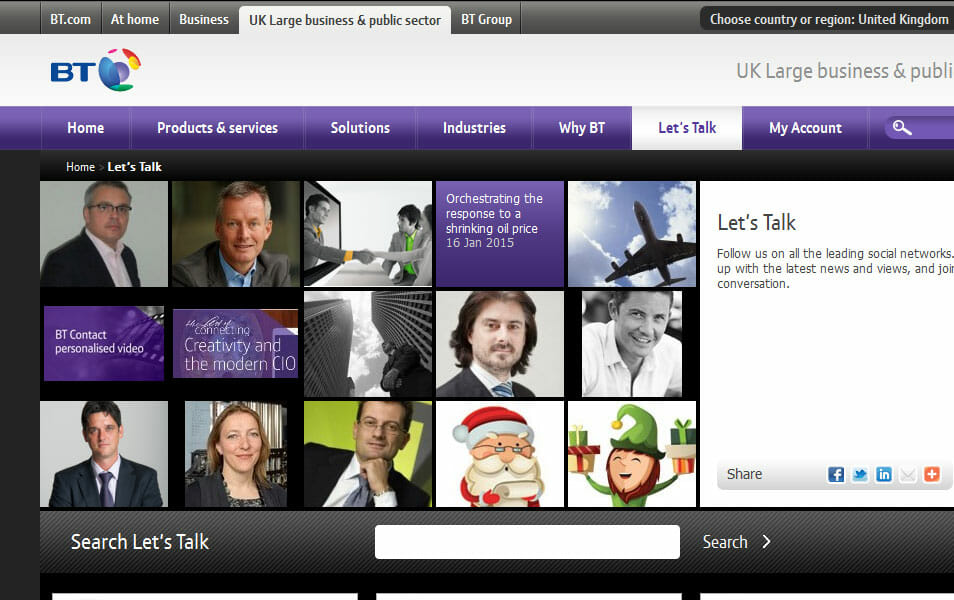Share page by email envelope icon
The width and height of the screenshot is (954, 600).
pyautogui.click(x=908, y=475)
